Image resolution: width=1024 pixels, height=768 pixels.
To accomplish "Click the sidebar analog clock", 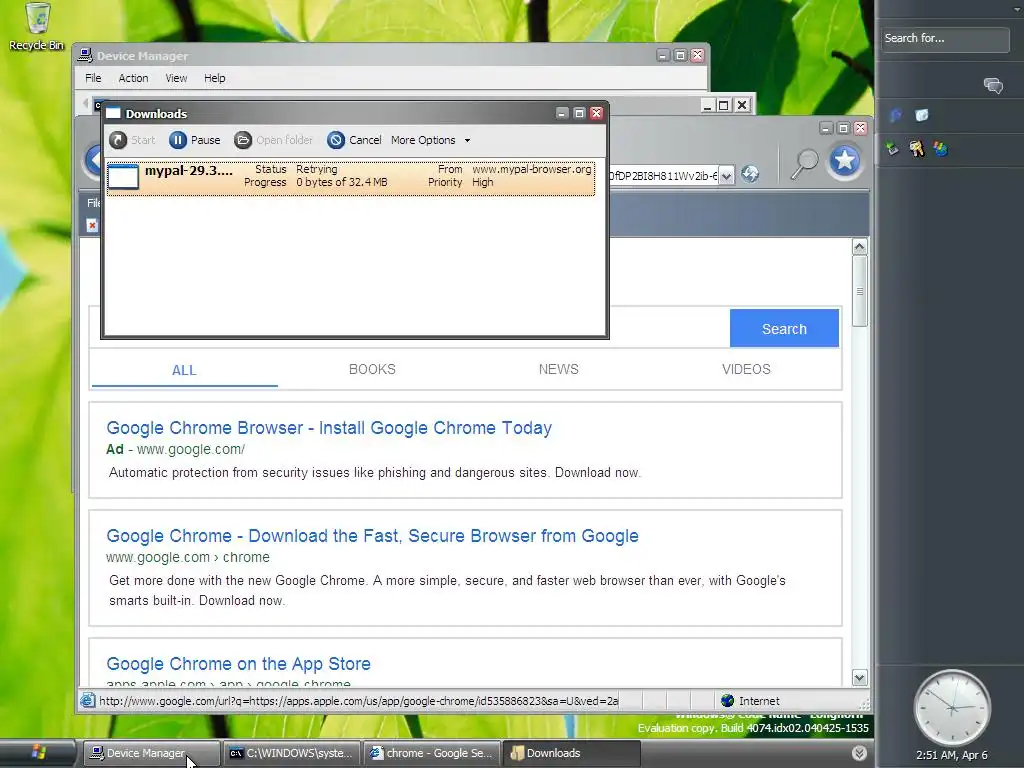I will point(952,707).
